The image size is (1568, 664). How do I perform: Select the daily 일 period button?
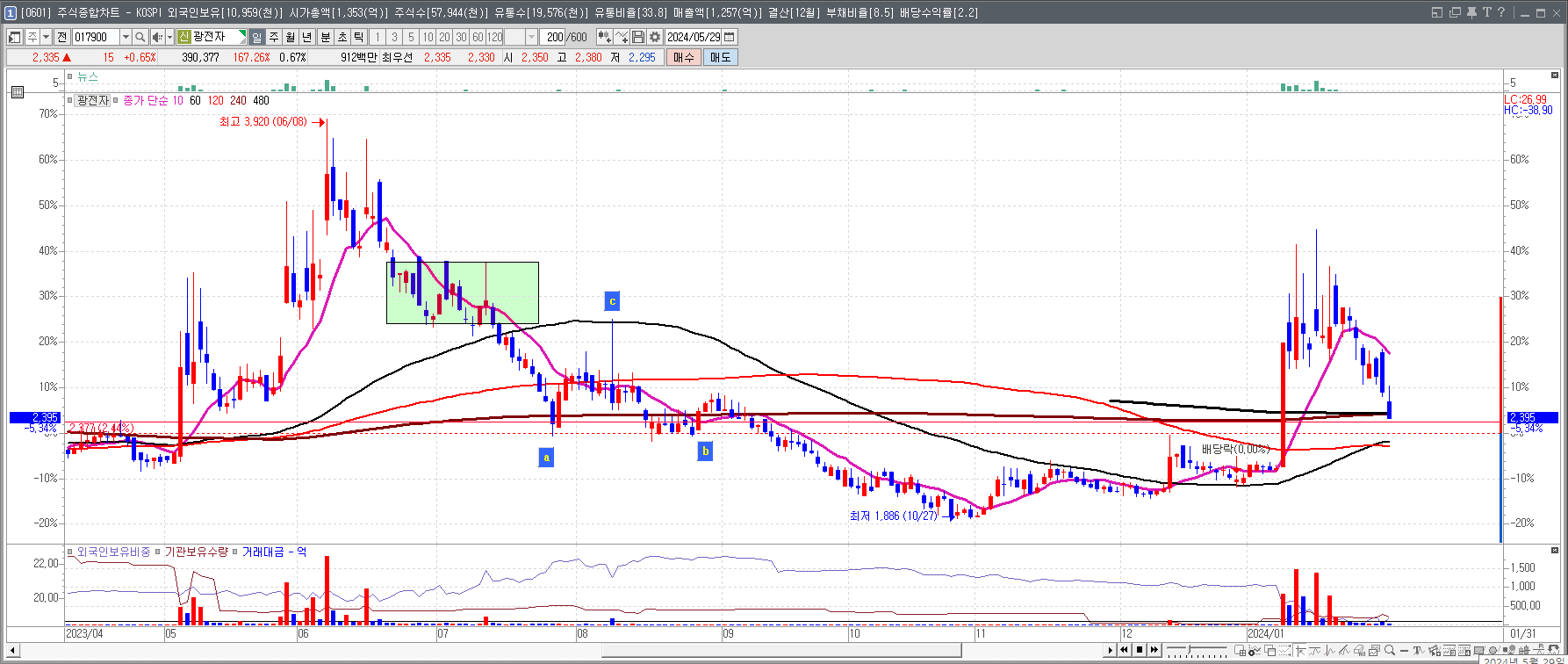[x=256, y=37]
